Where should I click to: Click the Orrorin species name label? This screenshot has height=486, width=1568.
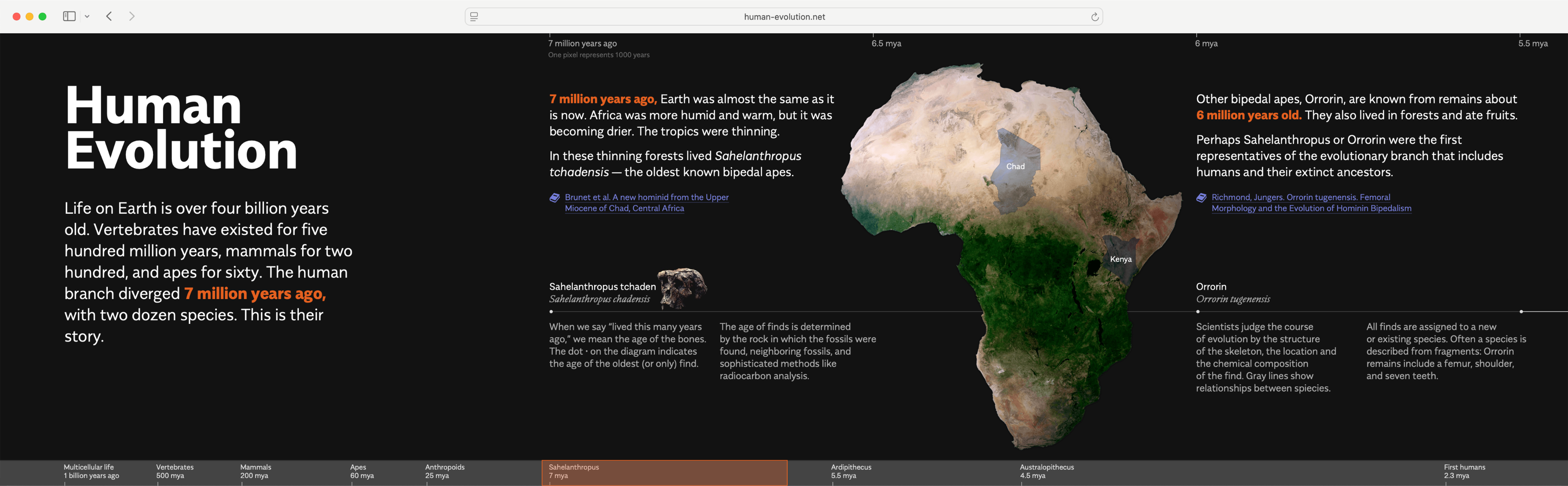click(x=1211, y=287)
